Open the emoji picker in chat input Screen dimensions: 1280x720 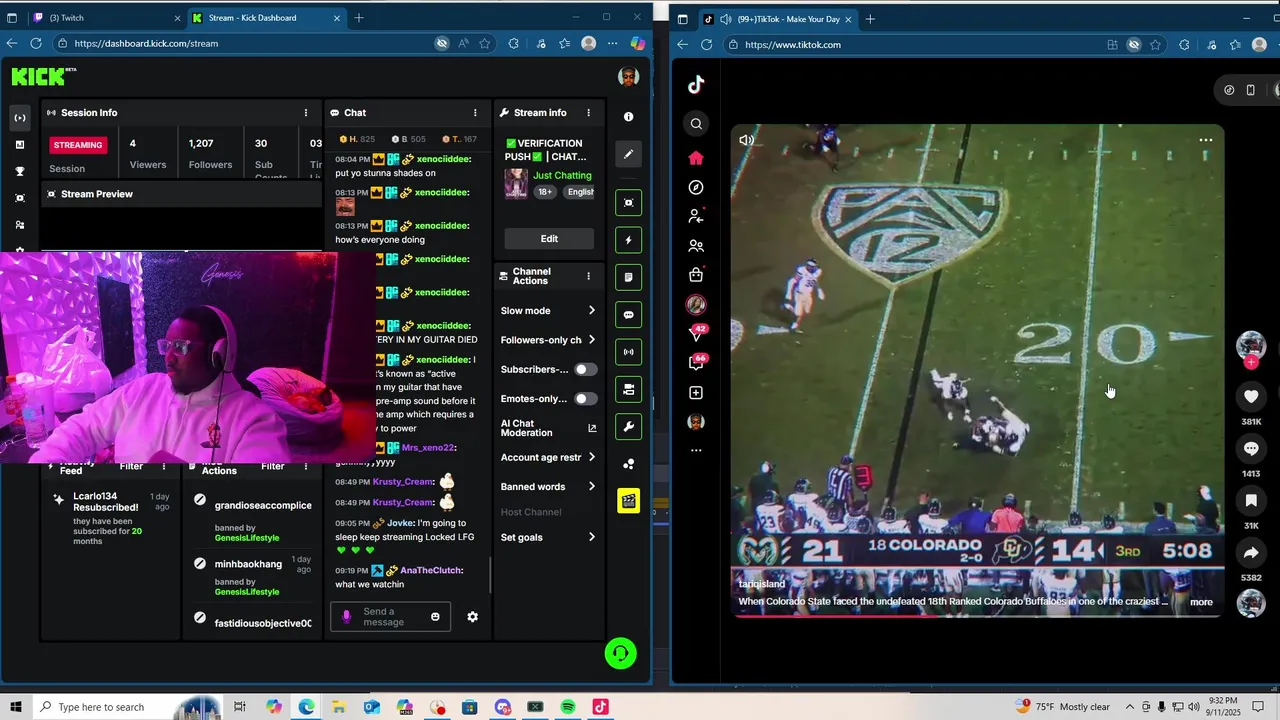click(435, 616)
